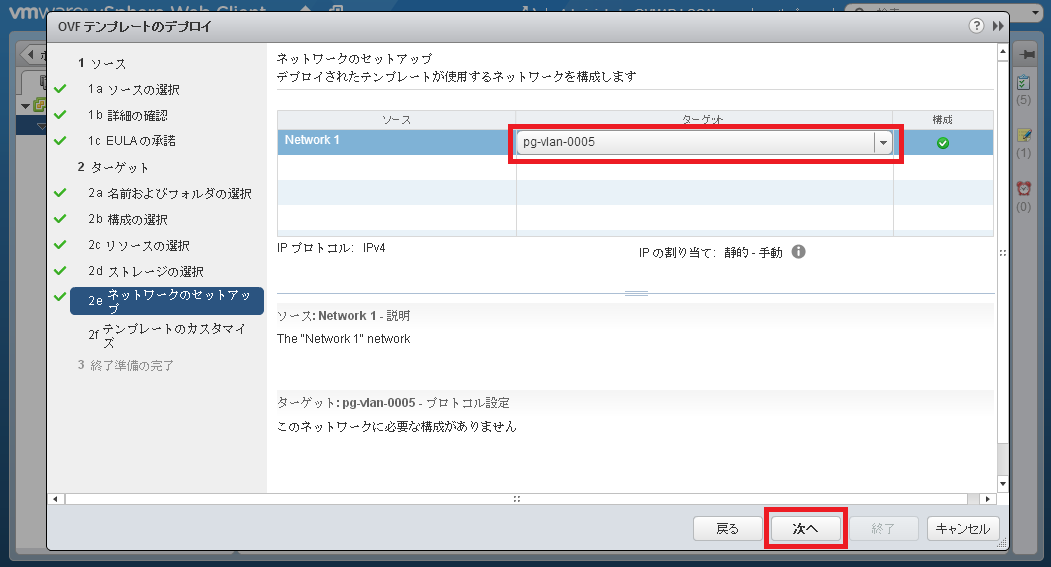This screenshot has width=1051, height=567.
Task: Go to step 2d ストレージの選択
Action: [x=145, y=271]
